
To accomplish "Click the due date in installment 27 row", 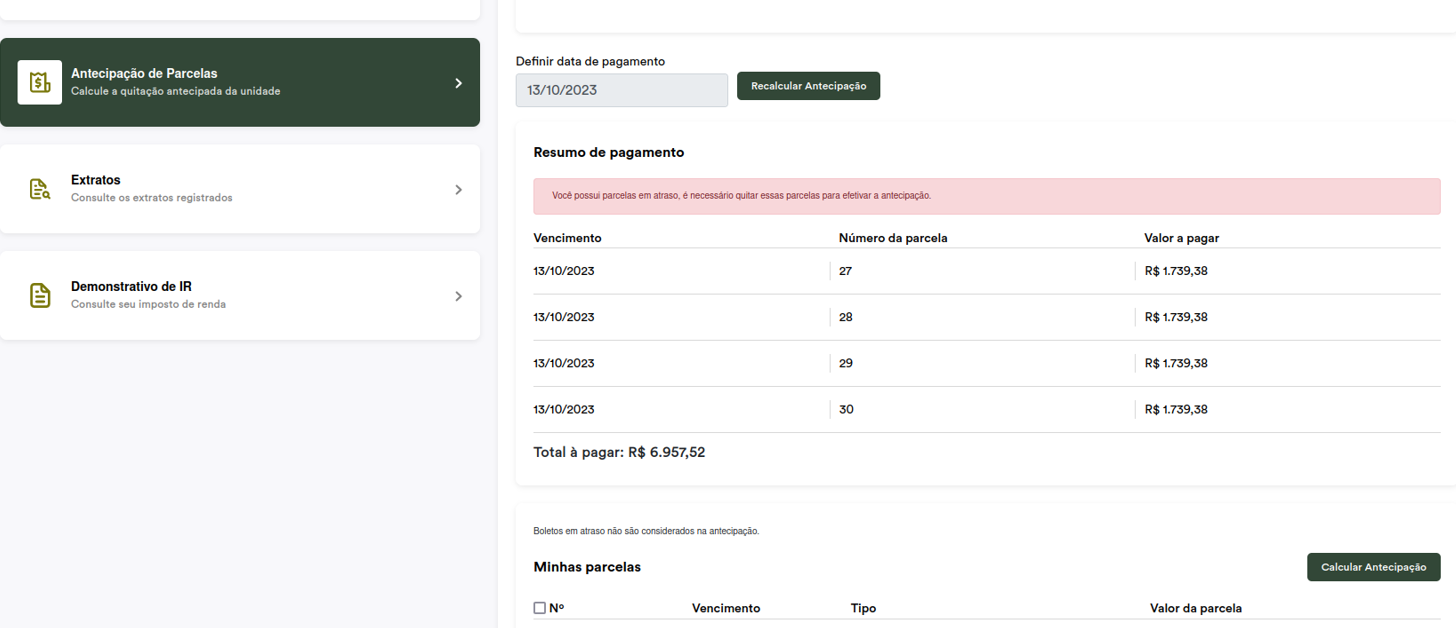I will click(564, 271).
